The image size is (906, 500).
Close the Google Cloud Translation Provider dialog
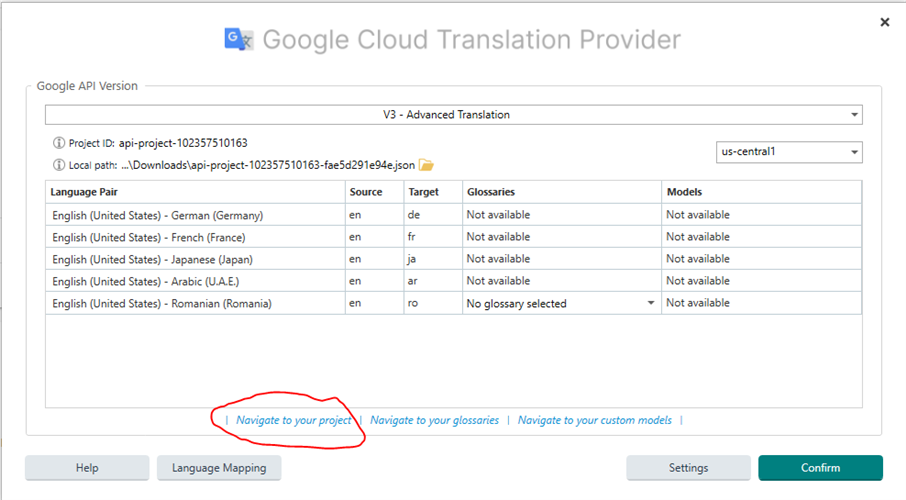click(885, 22)
